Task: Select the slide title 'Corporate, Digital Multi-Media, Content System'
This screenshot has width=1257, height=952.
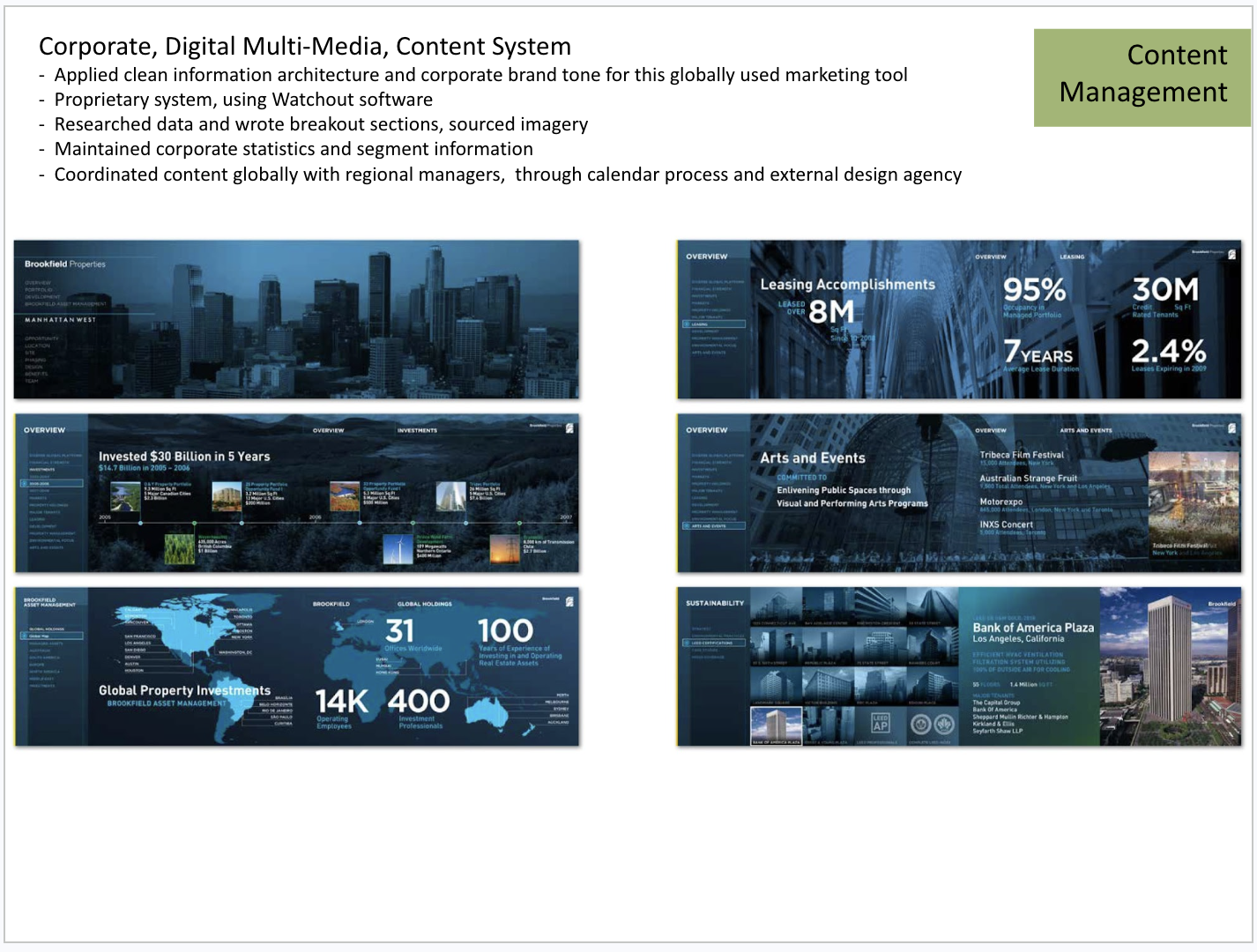Action: point(305,46)
